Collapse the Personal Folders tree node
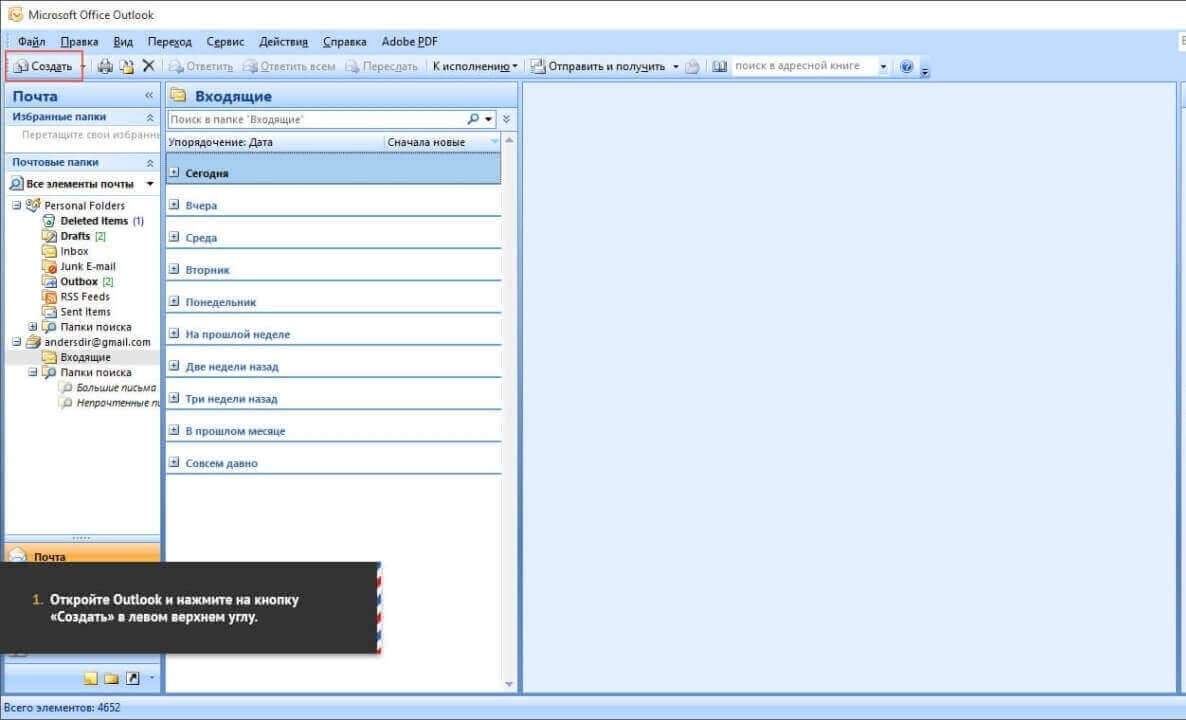The image size is (1186, 720). (17, 205)
